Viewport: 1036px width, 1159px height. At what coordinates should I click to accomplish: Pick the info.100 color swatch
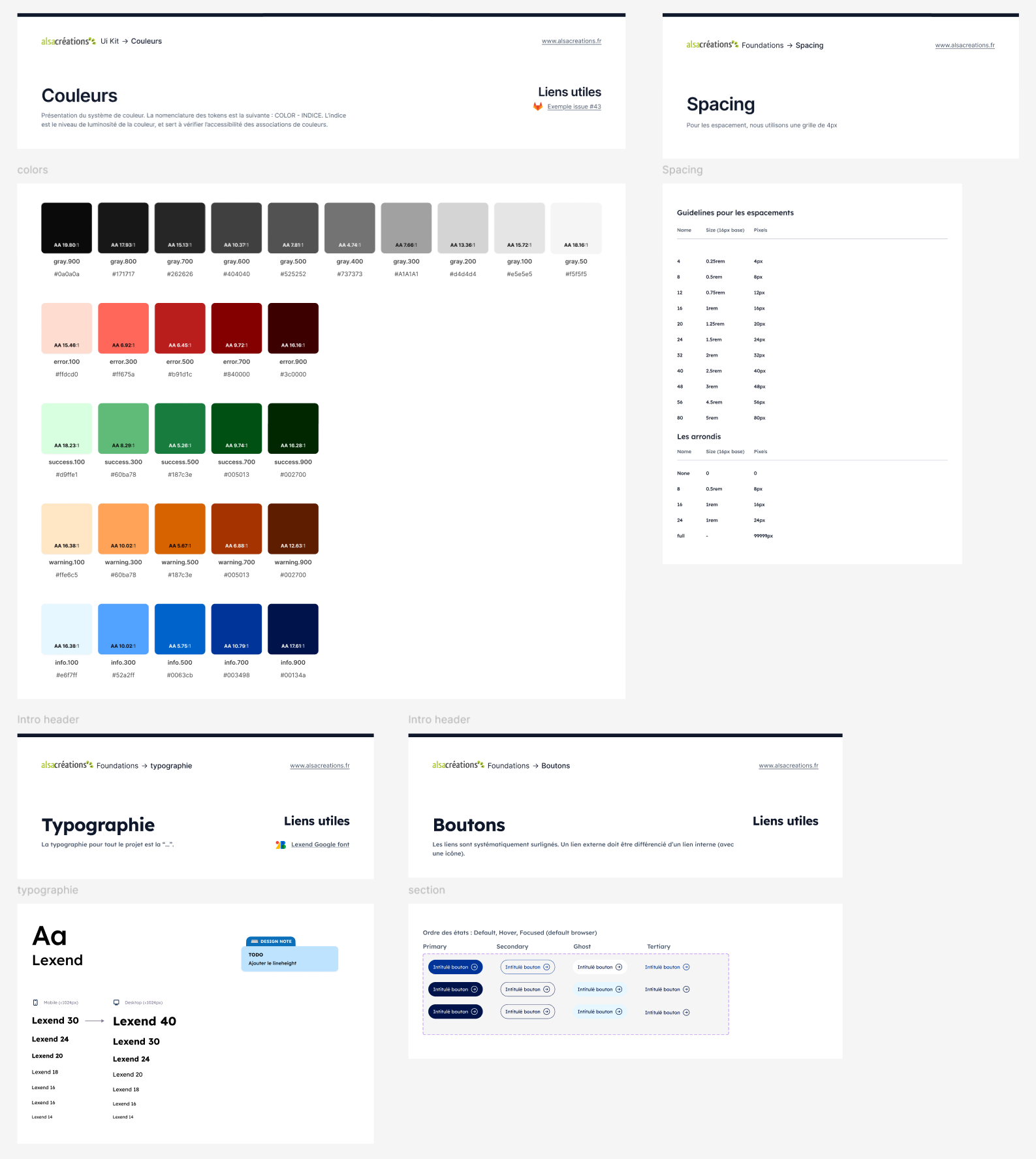[67, 629]
